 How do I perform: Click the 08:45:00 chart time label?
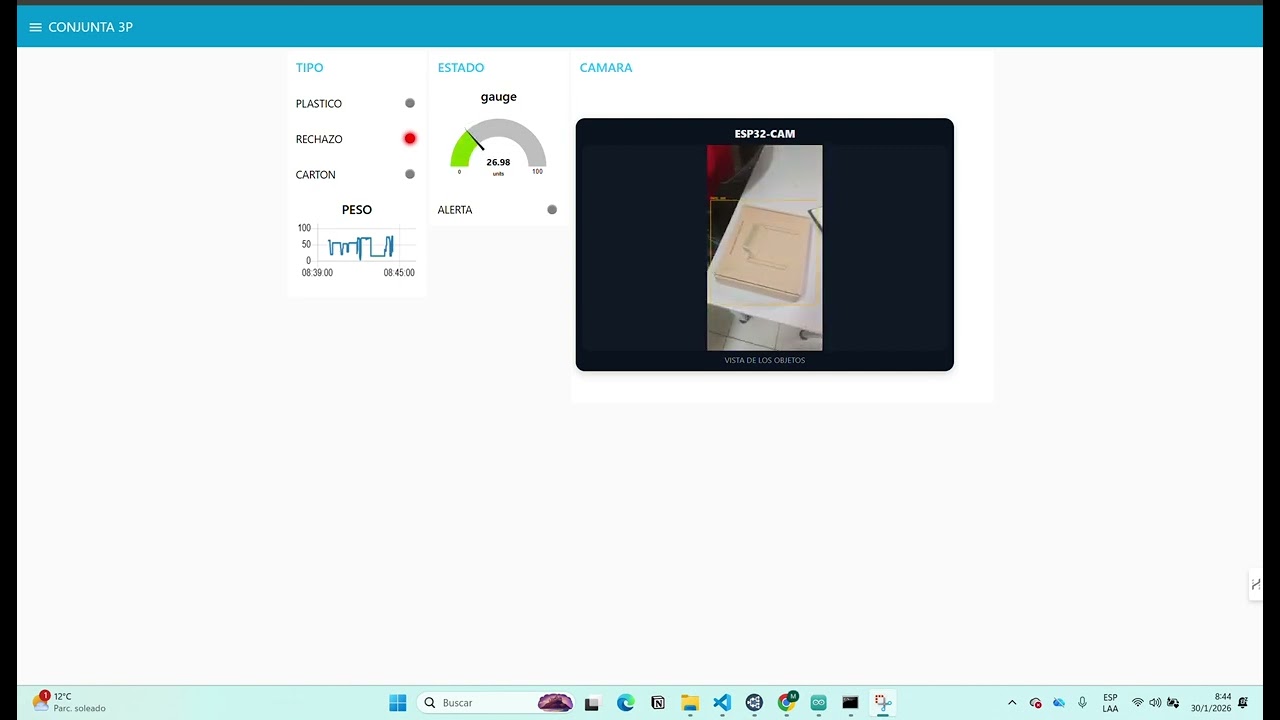pos(399,273)
